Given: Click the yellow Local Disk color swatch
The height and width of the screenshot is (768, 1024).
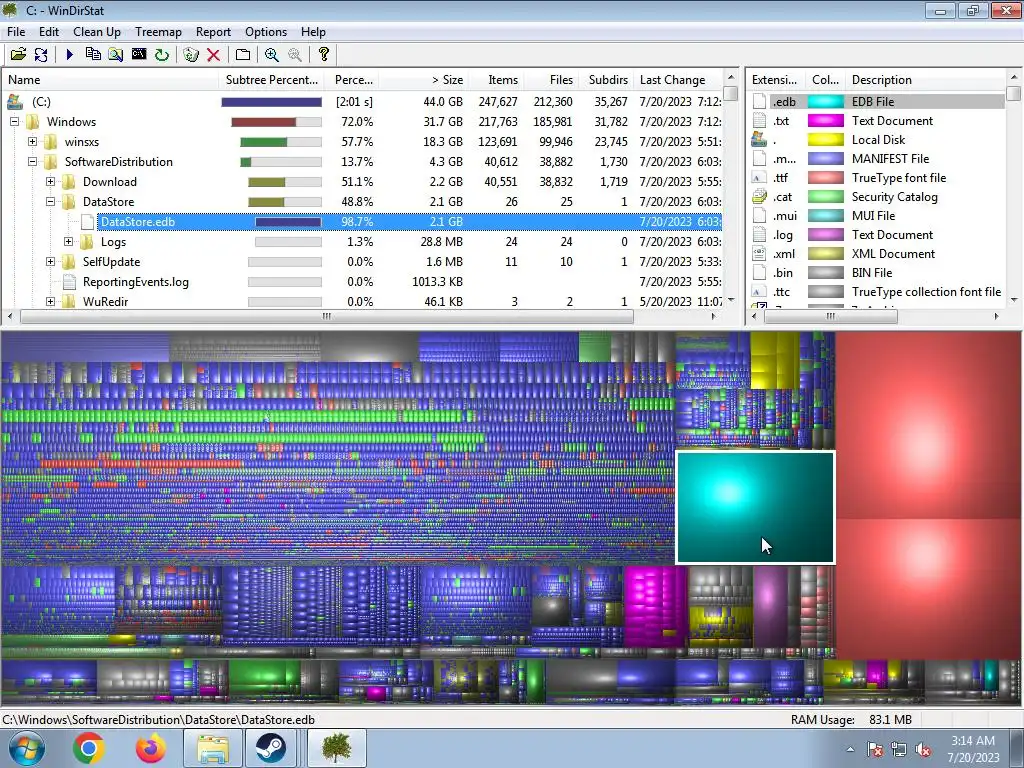Looking at the screenshot, I should [x=825, y=140].
